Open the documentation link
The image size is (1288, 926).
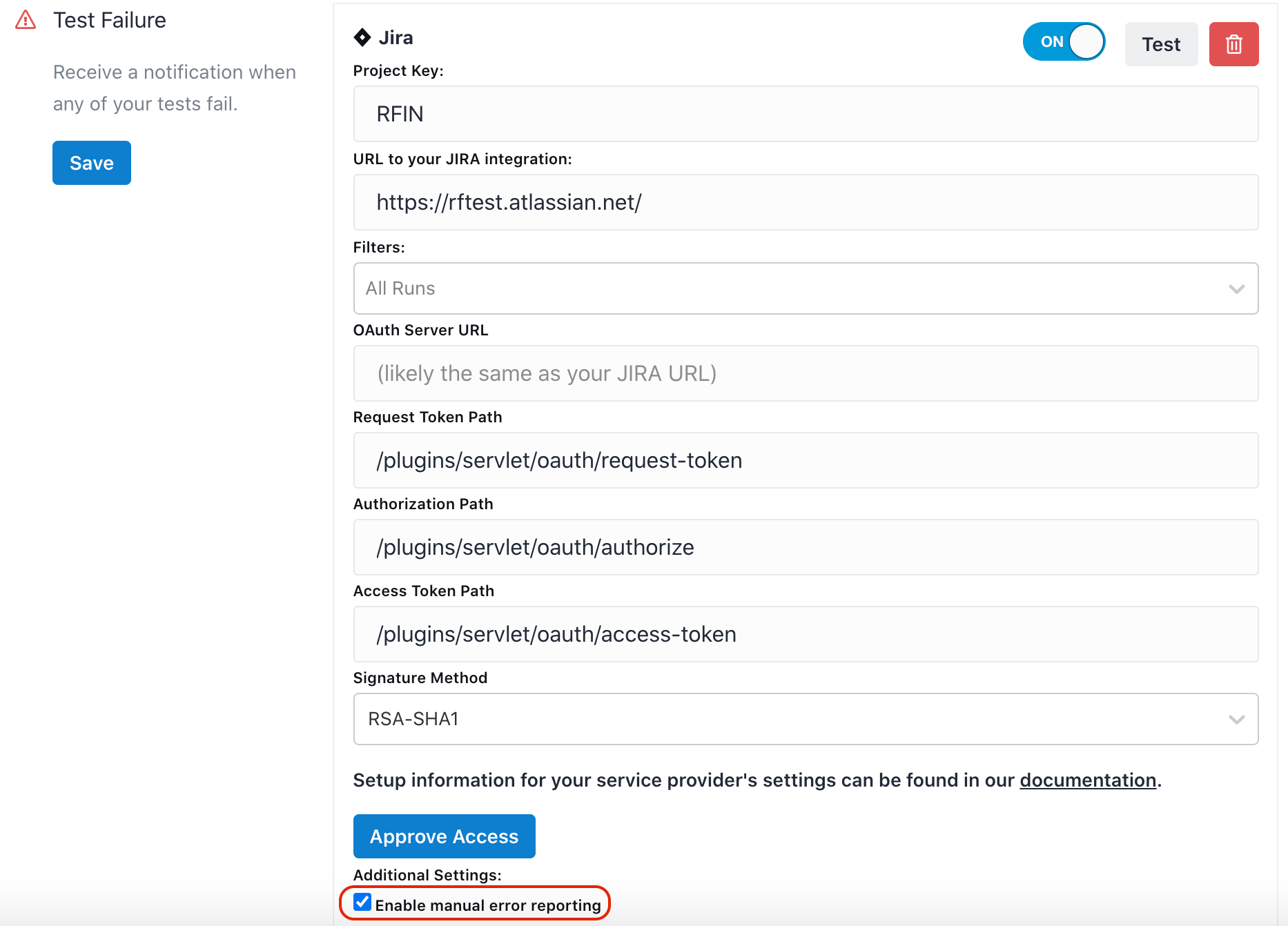click(x=1088, y=780)
